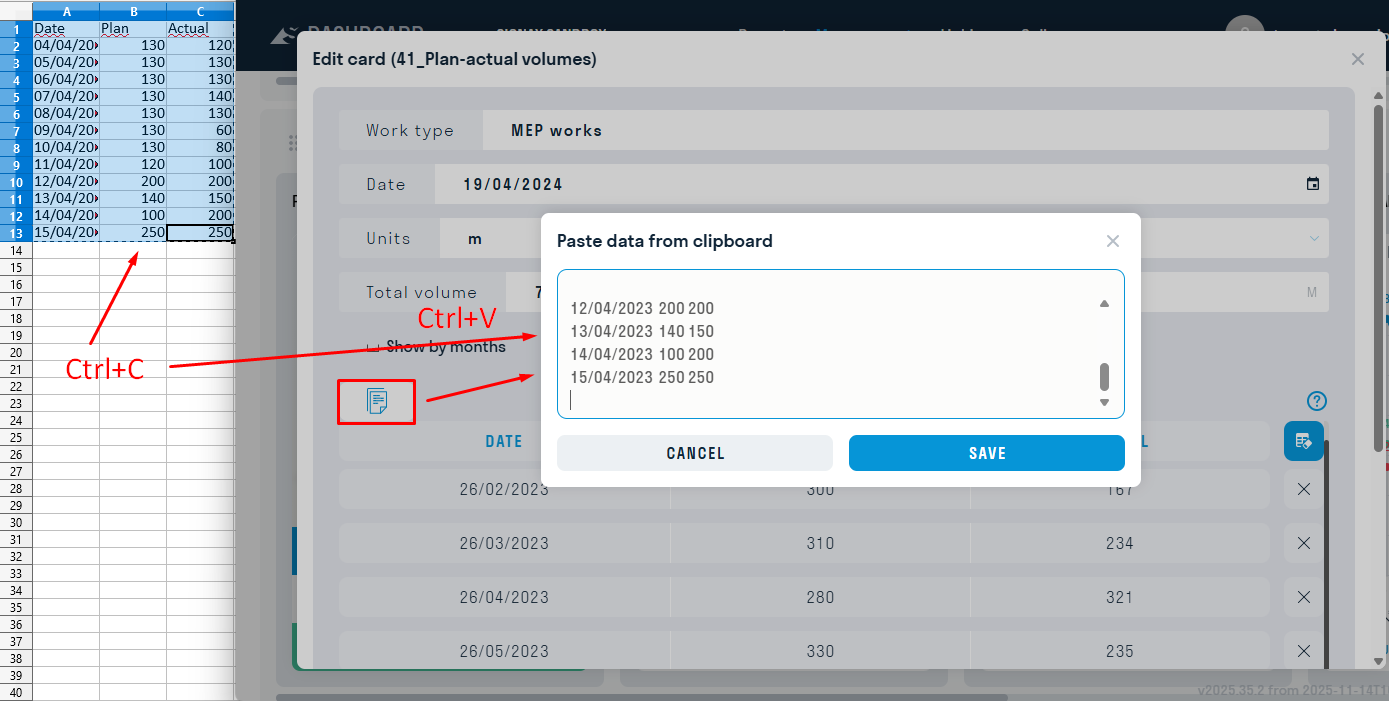
Task: Delete the 26/05/2023 table row
Action: 1304,651
